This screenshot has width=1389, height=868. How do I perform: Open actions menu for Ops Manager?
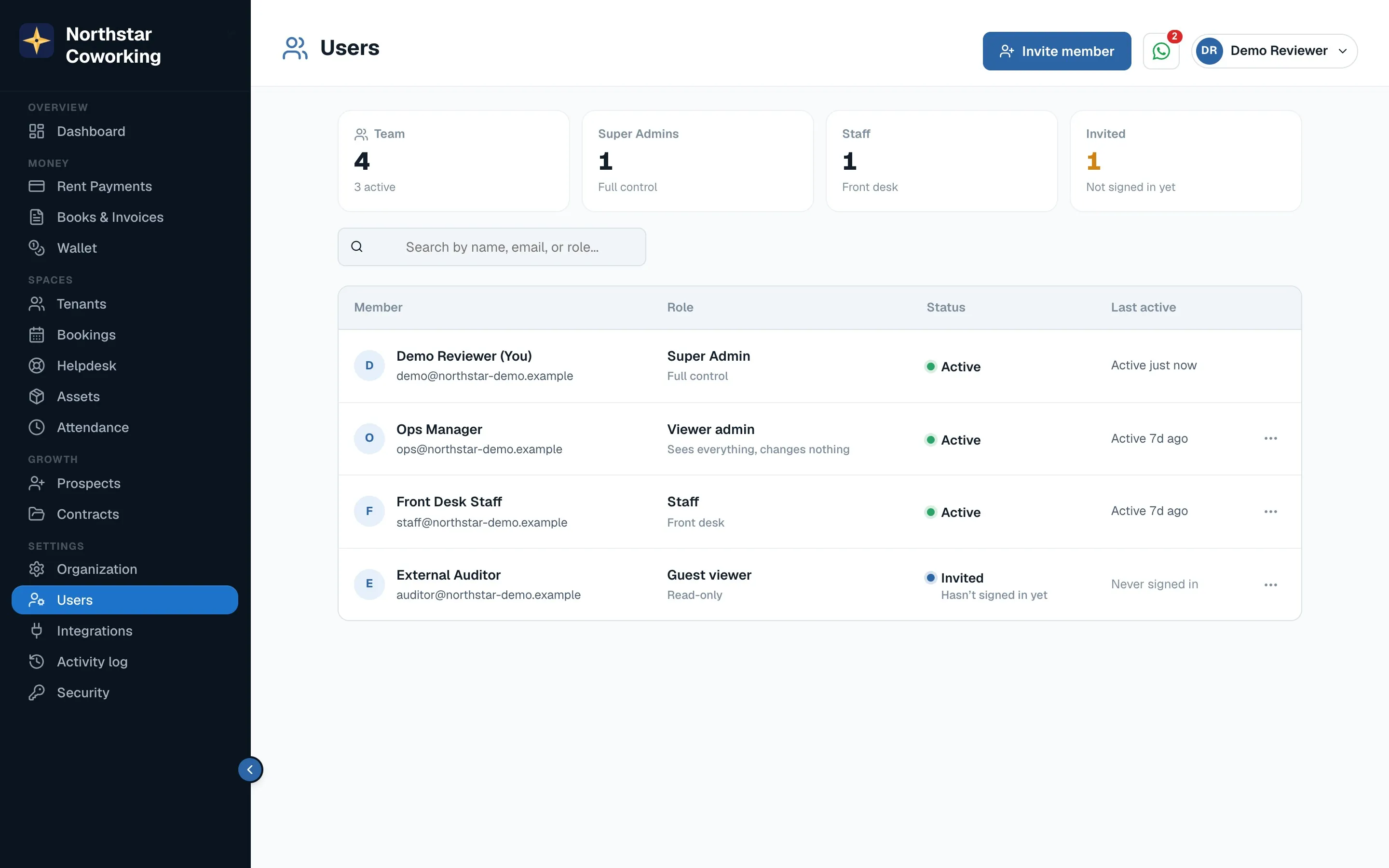point(1271,439)
